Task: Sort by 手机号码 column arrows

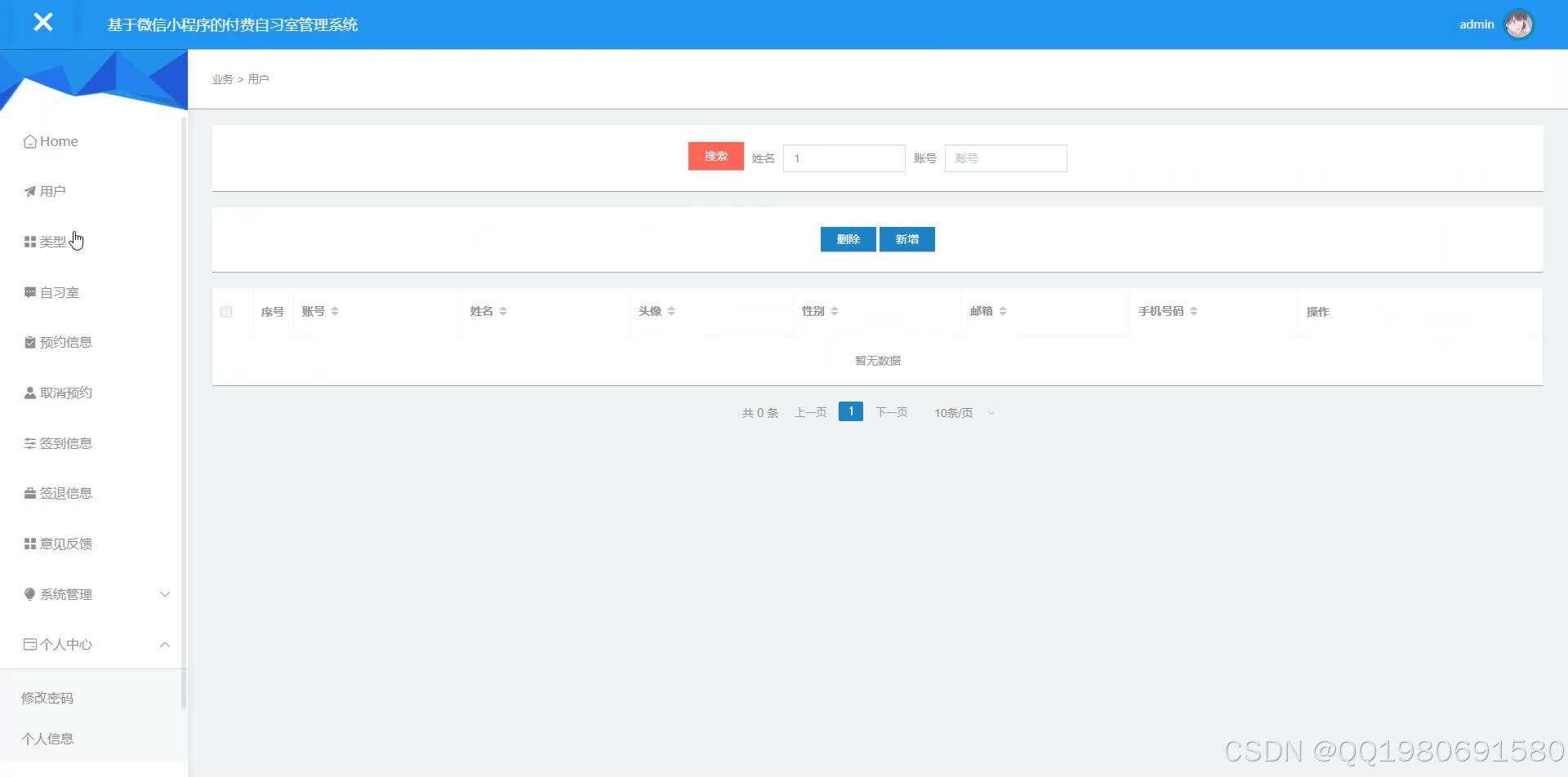Action: [x=1194, y=311]
